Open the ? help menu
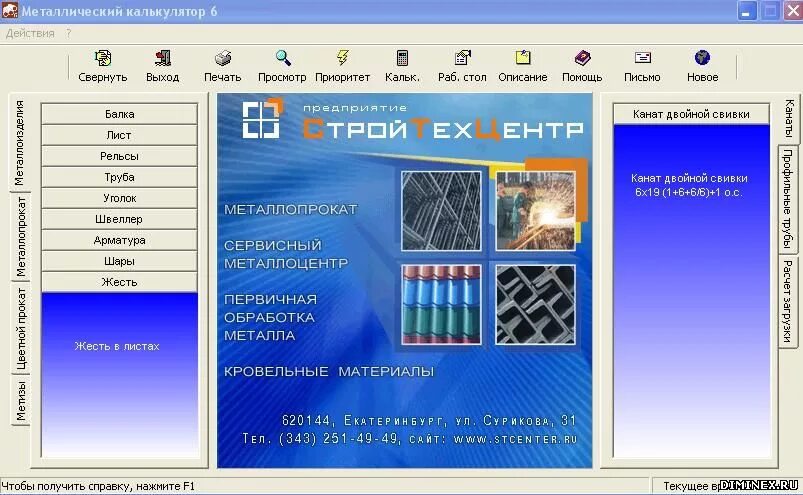 (69, 33)
